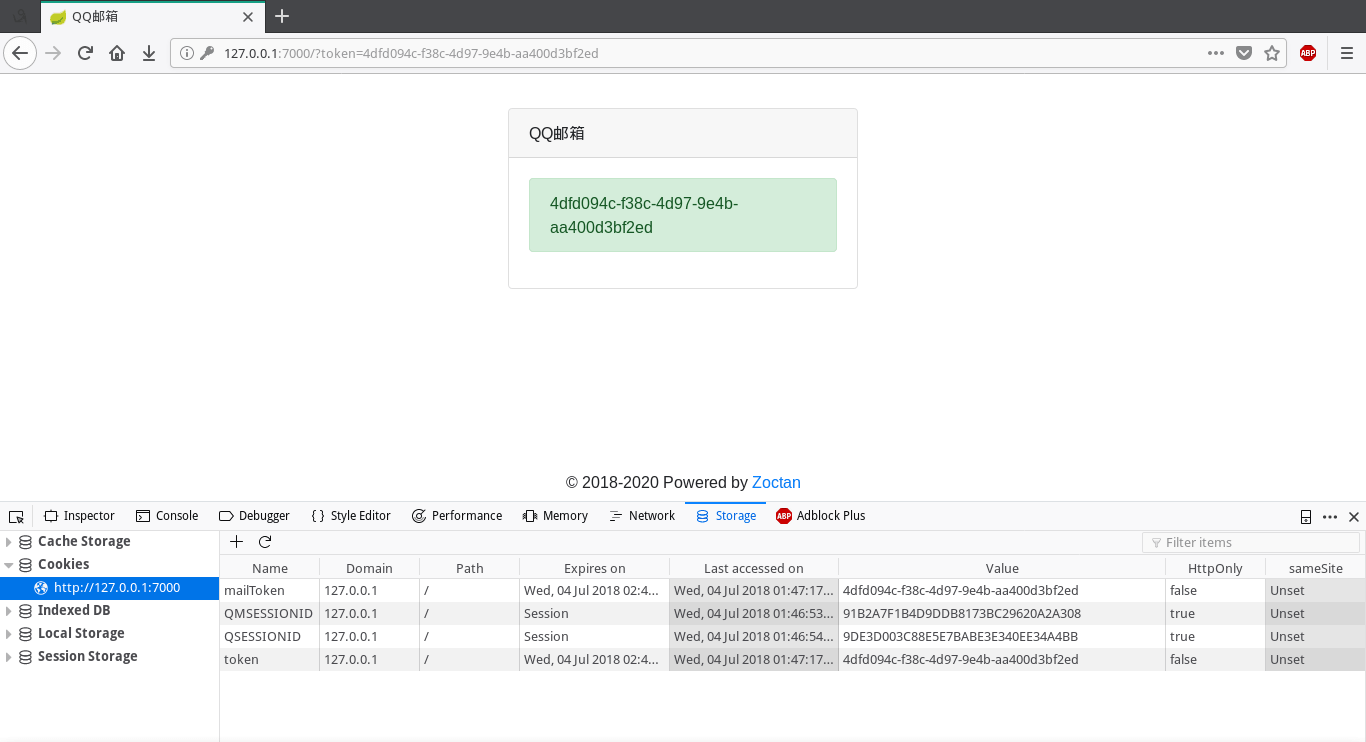Collapse the Cookies tree node
Viewport: 1366px width, 742px height.
click(9, 565)
